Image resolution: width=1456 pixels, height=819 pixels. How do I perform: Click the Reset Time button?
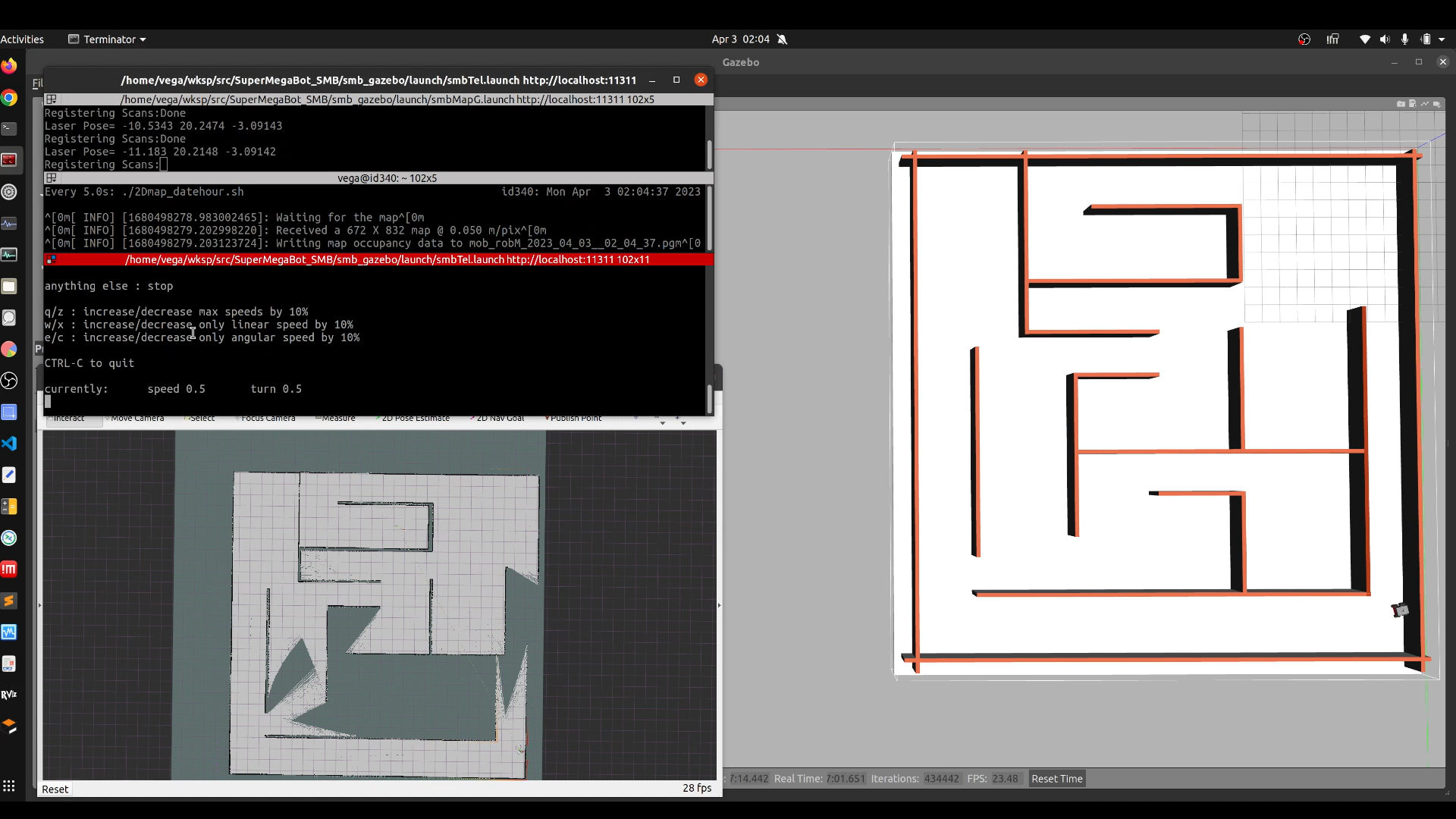(x=1056, y=779)
